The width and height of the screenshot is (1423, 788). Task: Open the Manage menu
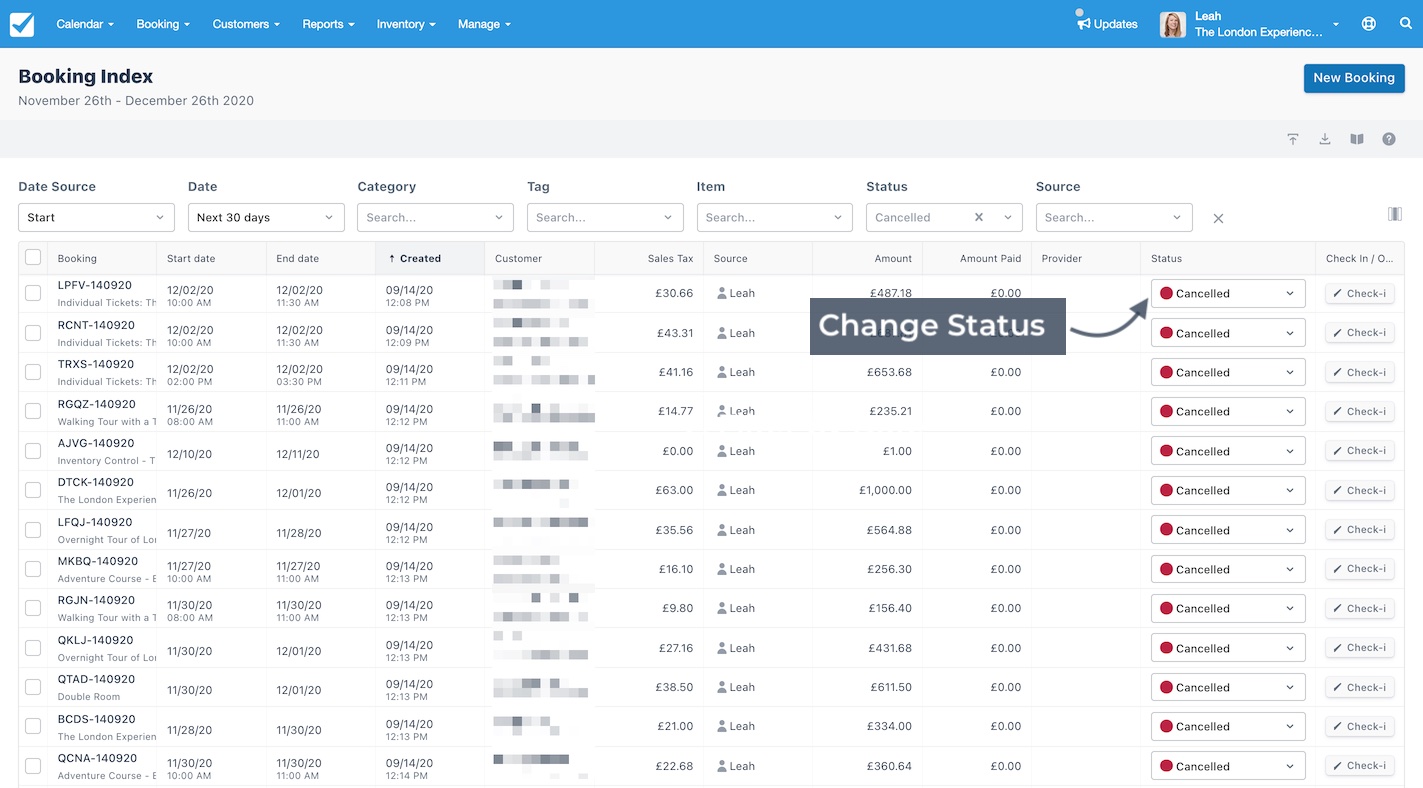[484, 24]
